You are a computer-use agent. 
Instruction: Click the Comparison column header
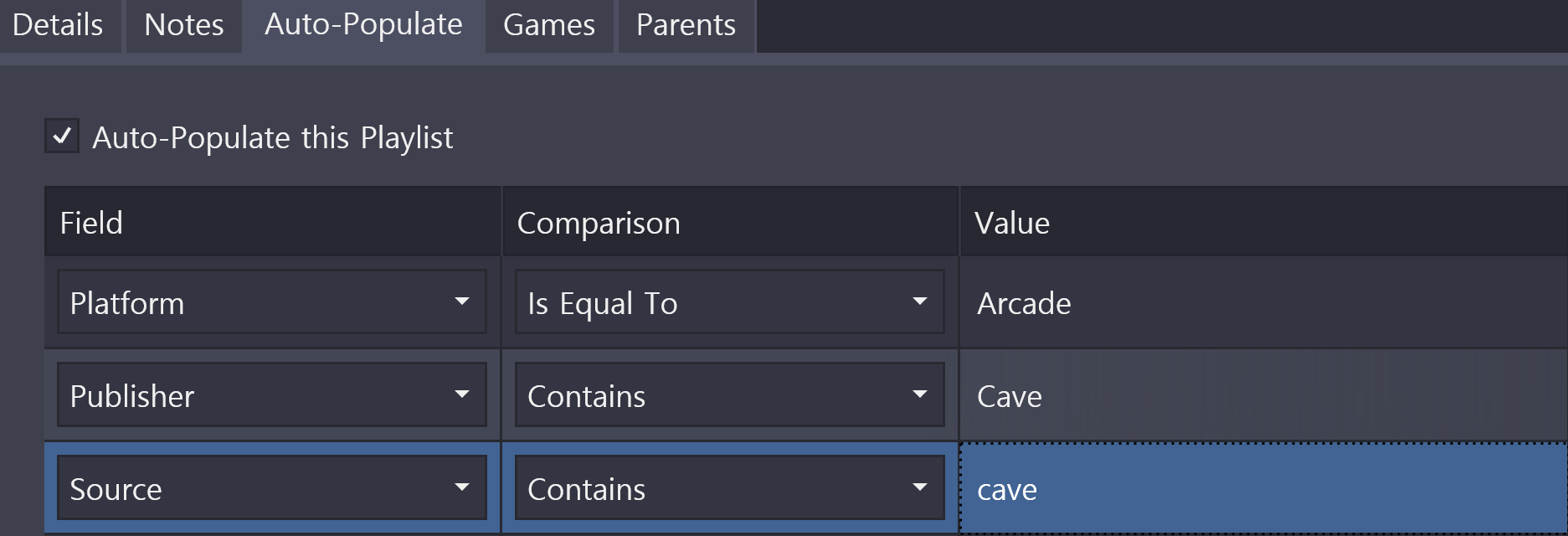[728, 223]
